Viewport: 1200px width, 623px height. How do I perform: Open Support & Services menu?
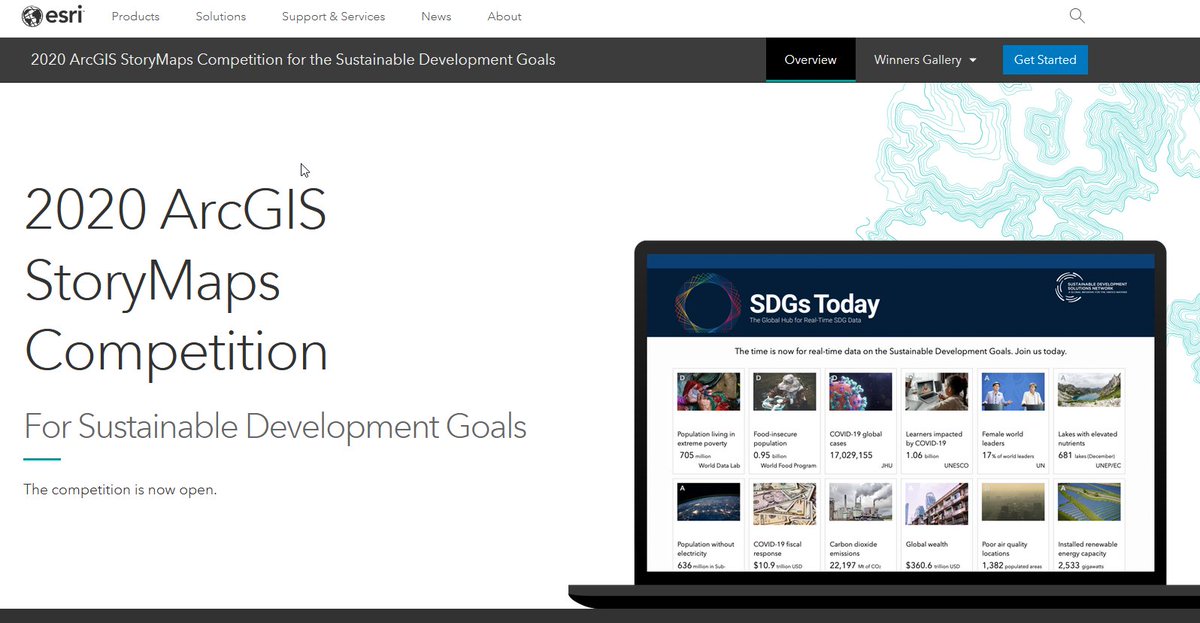[333, 17]
